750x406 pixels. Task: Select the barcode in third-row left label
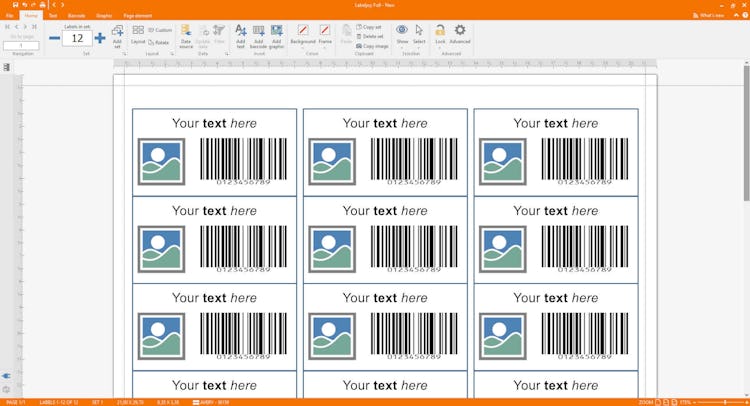243,336
